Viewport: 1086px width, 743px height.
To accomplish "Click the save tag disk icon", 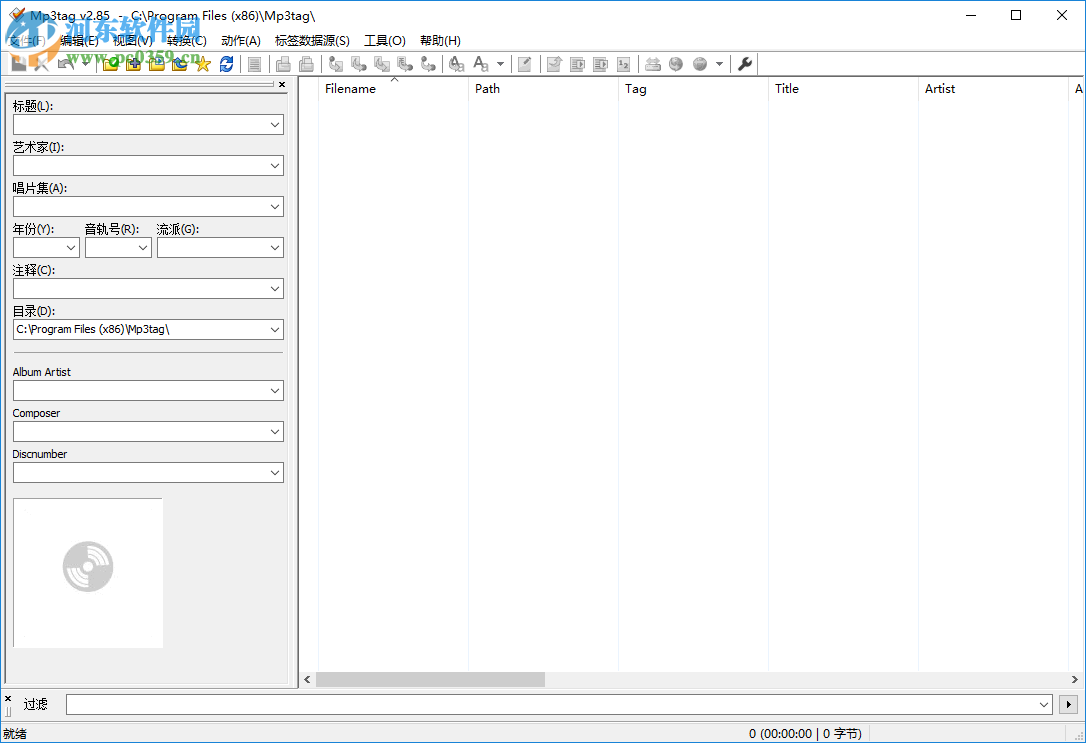I will (x=18, y=64).
